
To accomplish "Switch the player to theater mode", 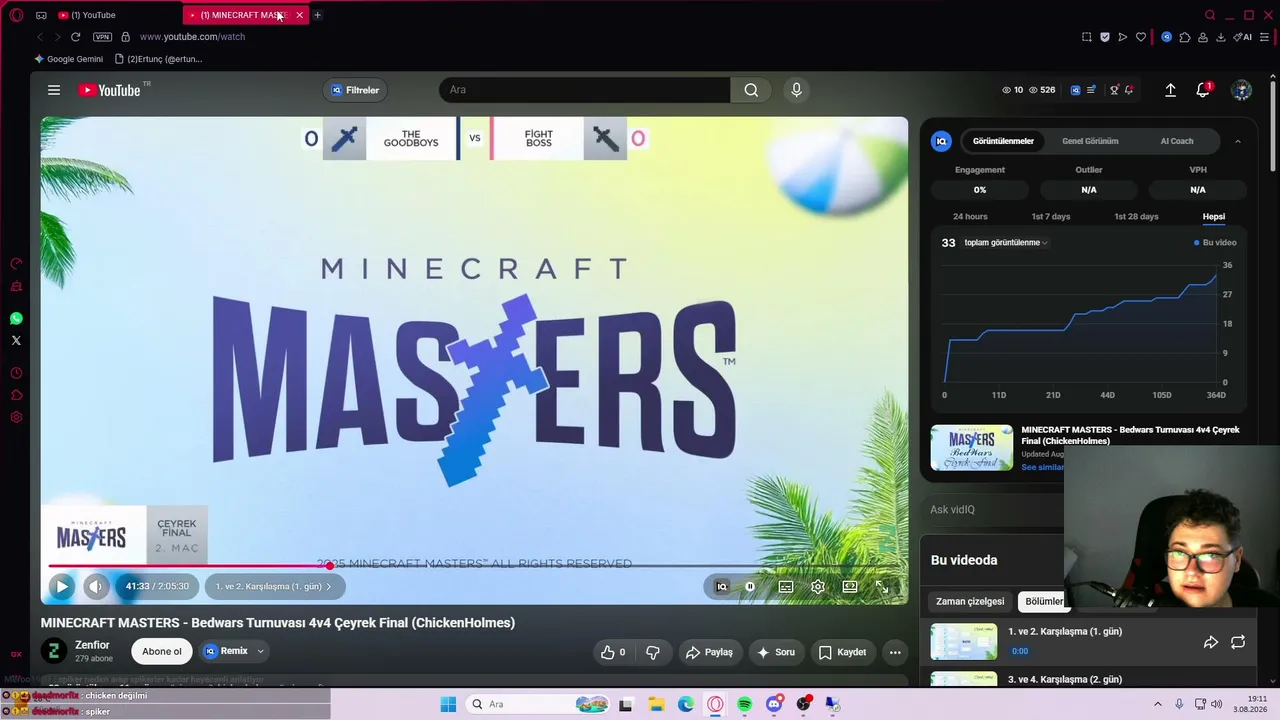I will (850, 587).
